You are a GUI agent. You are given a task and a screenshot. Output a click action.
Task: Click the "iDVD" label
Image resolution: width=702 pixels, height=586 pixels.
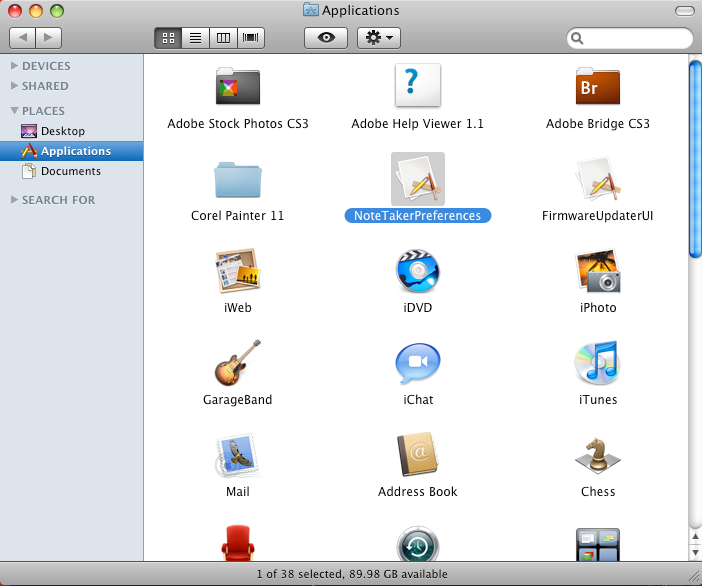click(418, 308)
